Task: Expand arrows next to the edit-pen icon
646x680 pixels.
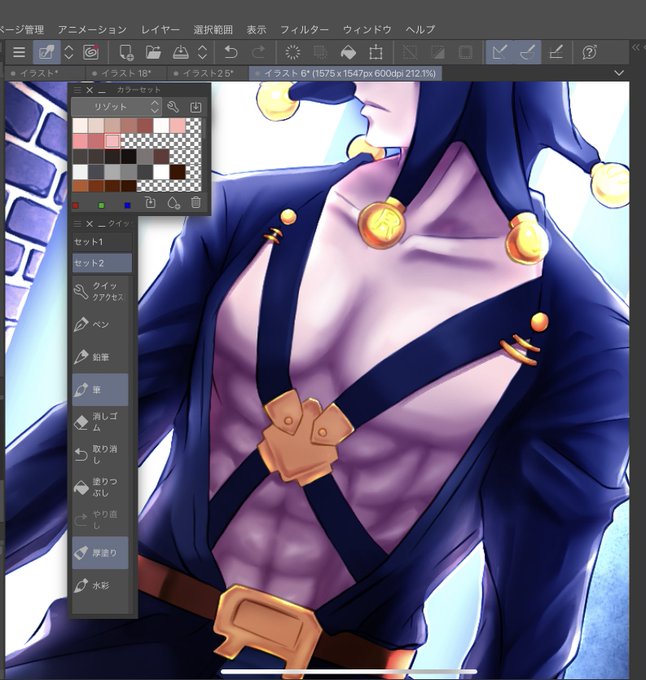Action: 69,52
